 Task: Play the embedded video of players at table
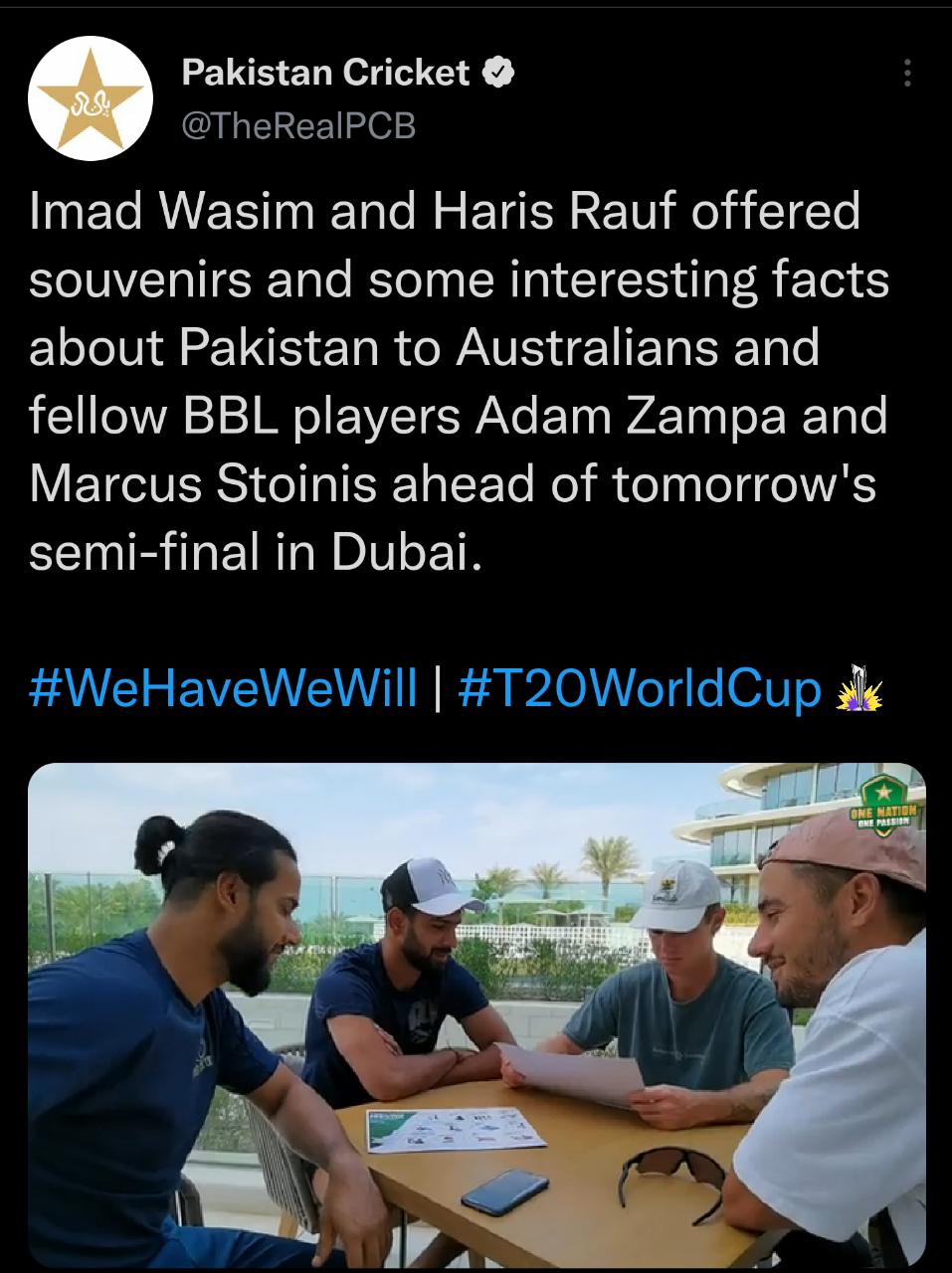(x=476, y=1015)
